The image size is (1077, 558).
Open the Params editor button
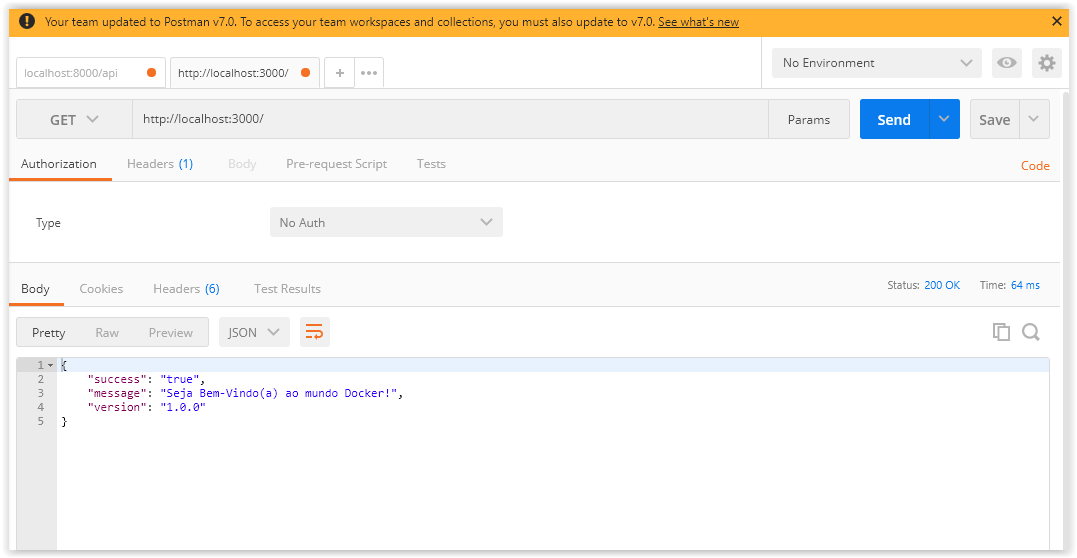pyautogui.click(x=808, y=120)
